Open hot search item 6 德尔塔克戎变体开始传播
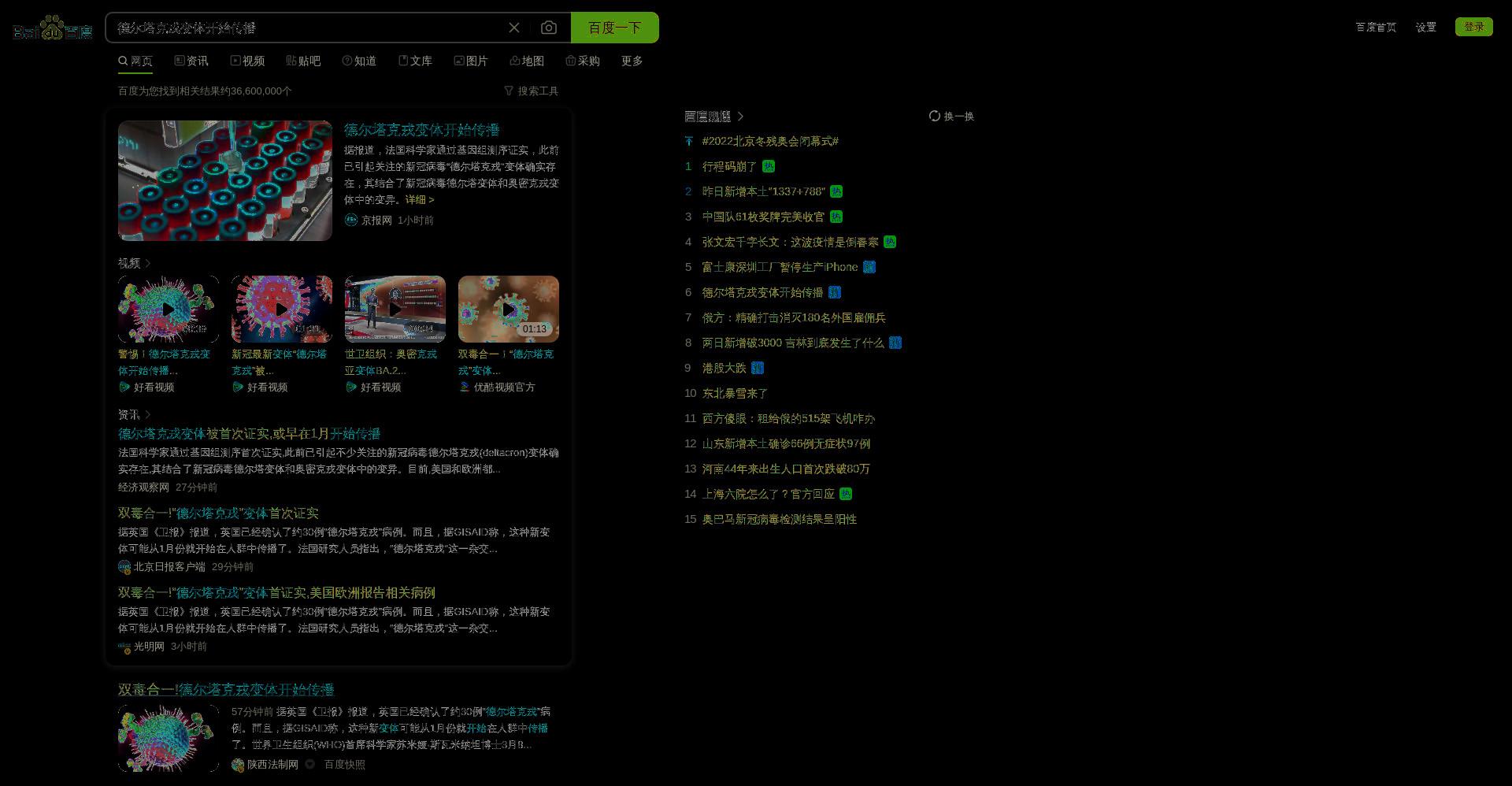1512x786 pixels. tap(763, 292)
